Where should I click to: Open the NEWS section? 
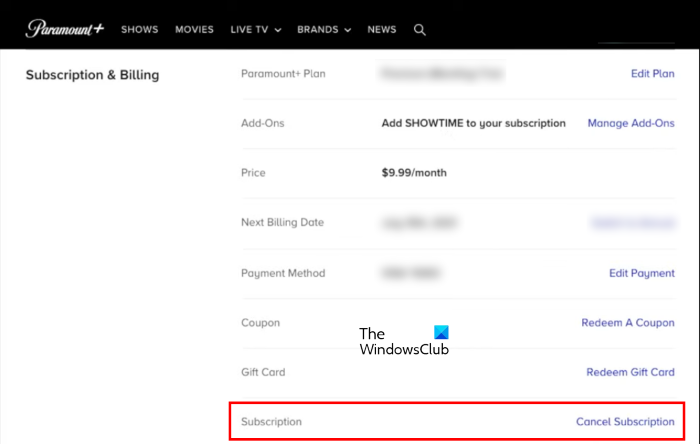(382, 30)
